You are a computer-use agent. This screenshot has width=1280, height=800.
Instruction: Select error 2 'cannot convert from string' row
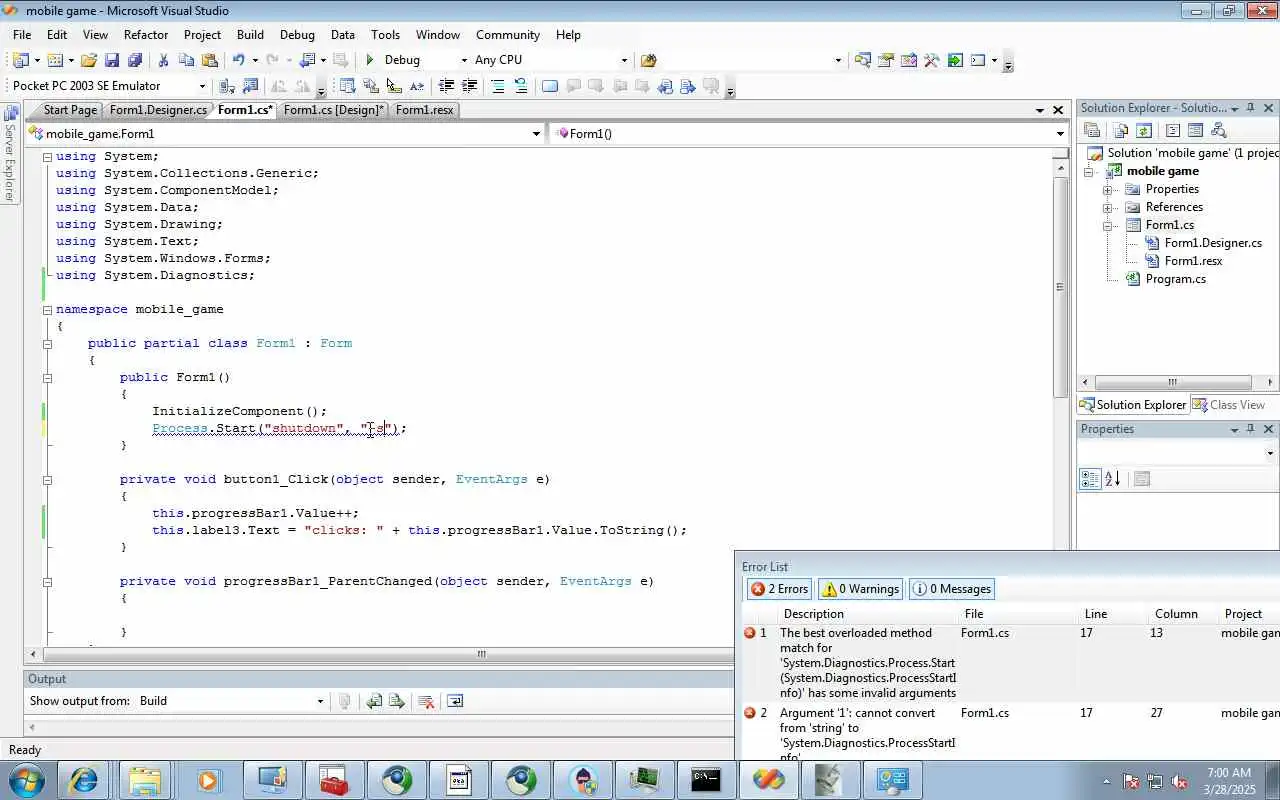[x=1007, y=733]
